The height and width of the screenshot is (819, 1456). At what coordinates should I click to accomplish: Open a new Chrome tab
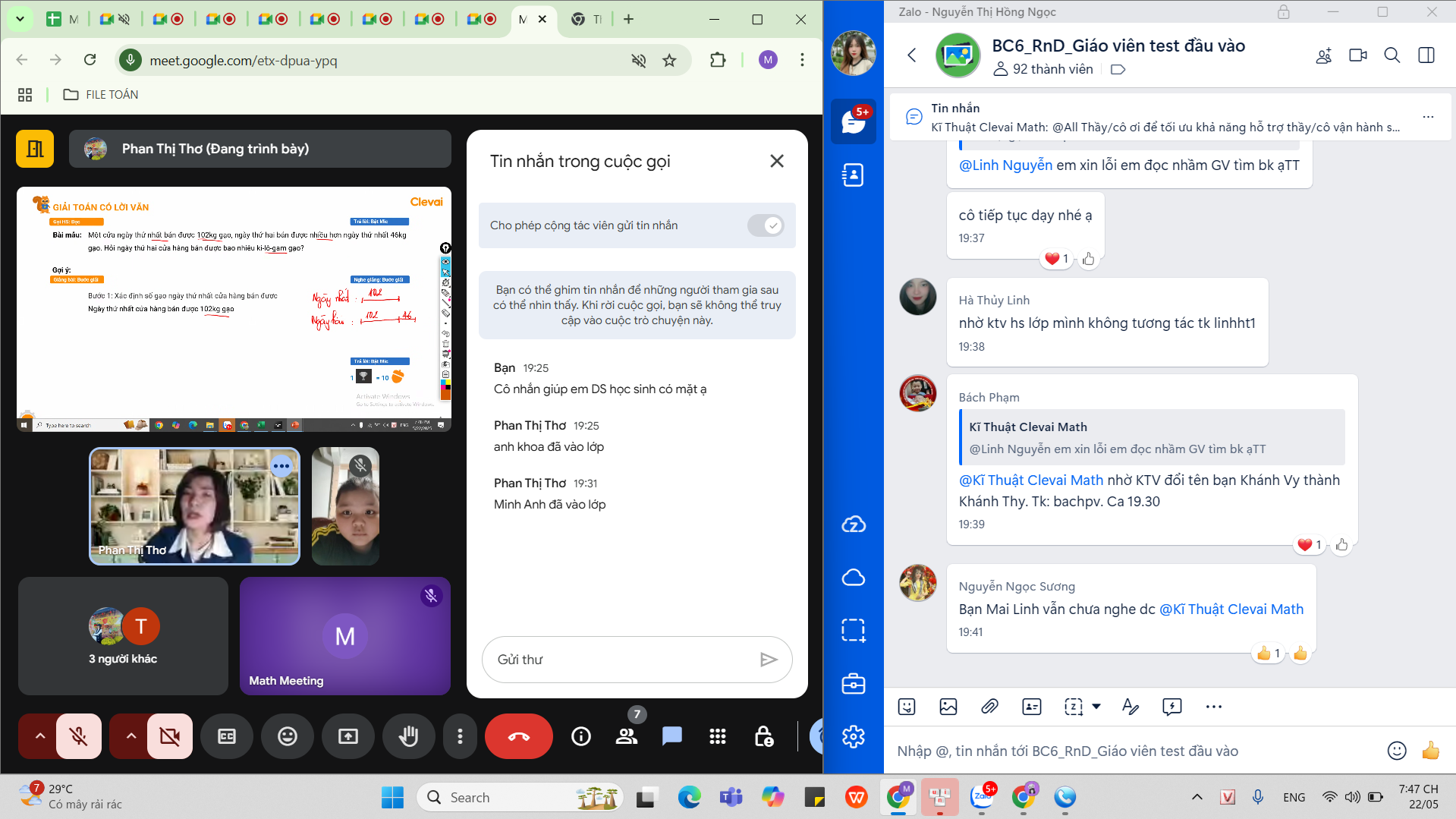point(628,19)
